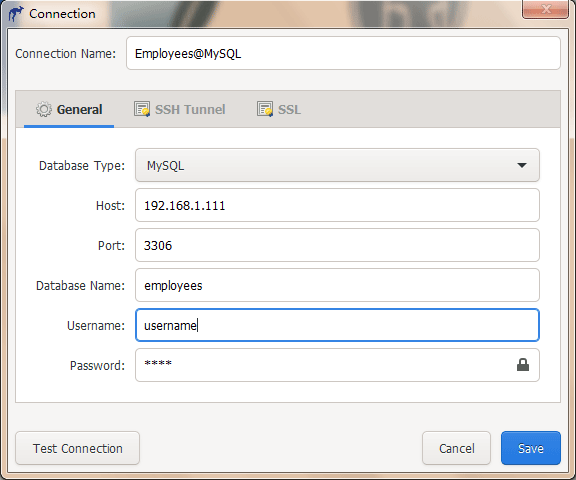This screenshot has height=480, width=576.
Task: Click the Port label
Action: [111, 245]
